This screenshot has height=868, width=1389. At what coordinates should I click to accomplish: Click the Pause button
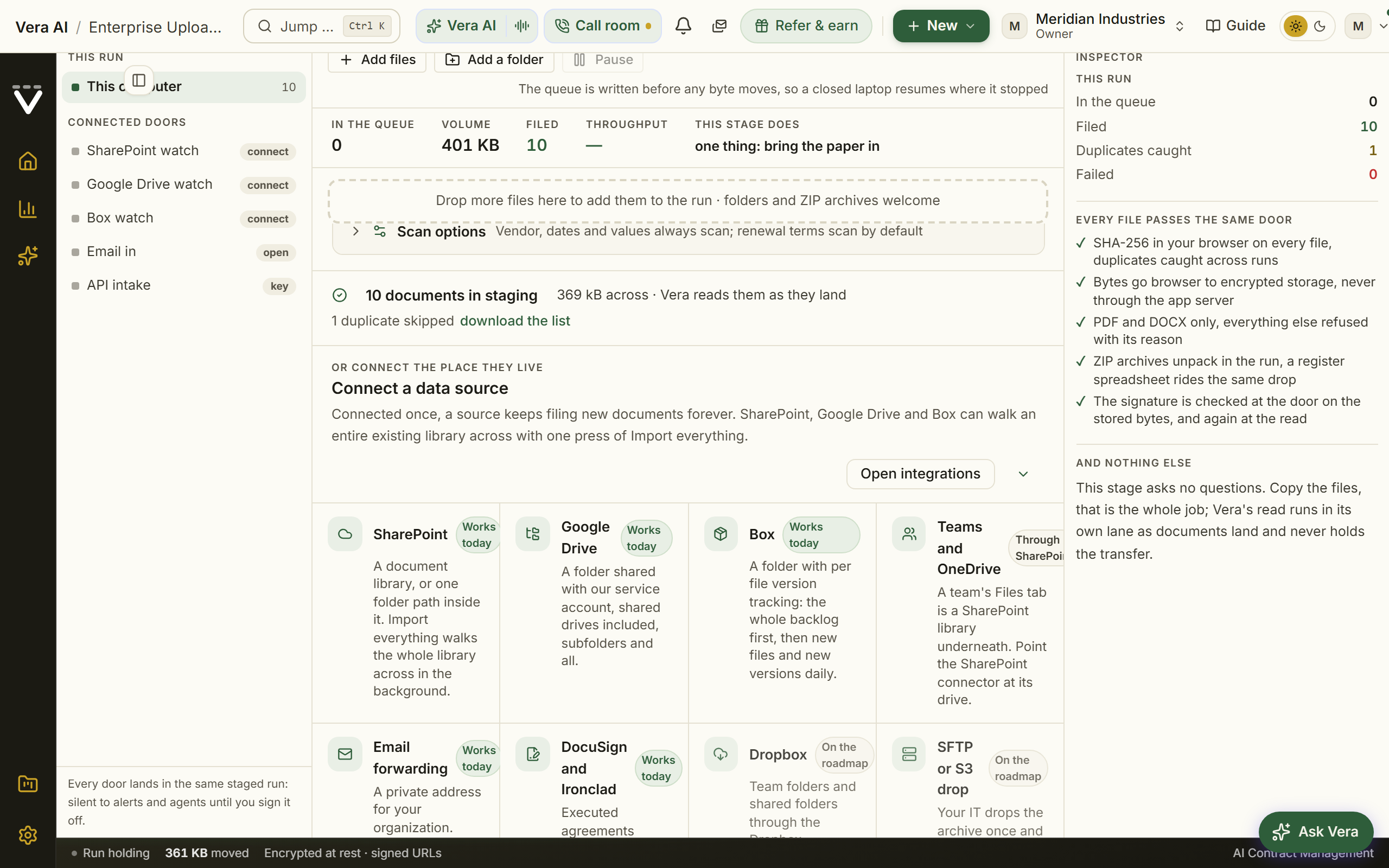[x=603, y=60]
